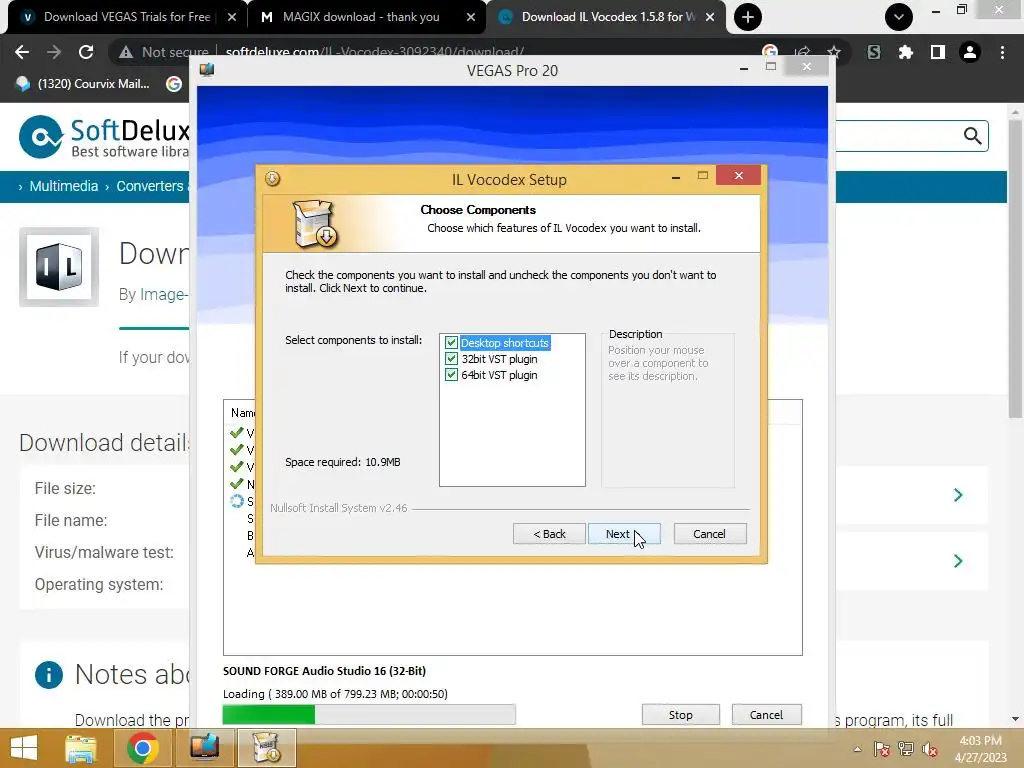Uncheck the 64bit VST plugin component
1024x768 pixels.
coord(451,375)
